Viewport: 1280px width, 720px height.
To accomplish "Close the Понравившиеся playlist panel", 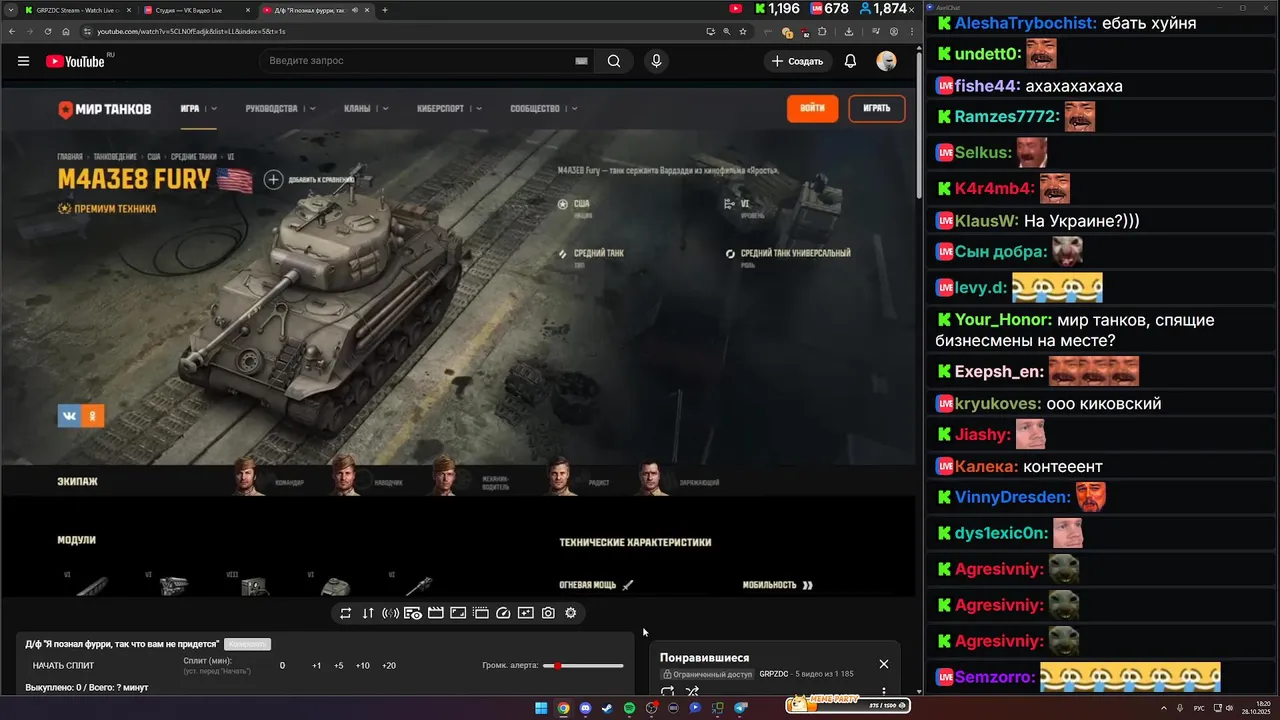I will pos(883,664).
